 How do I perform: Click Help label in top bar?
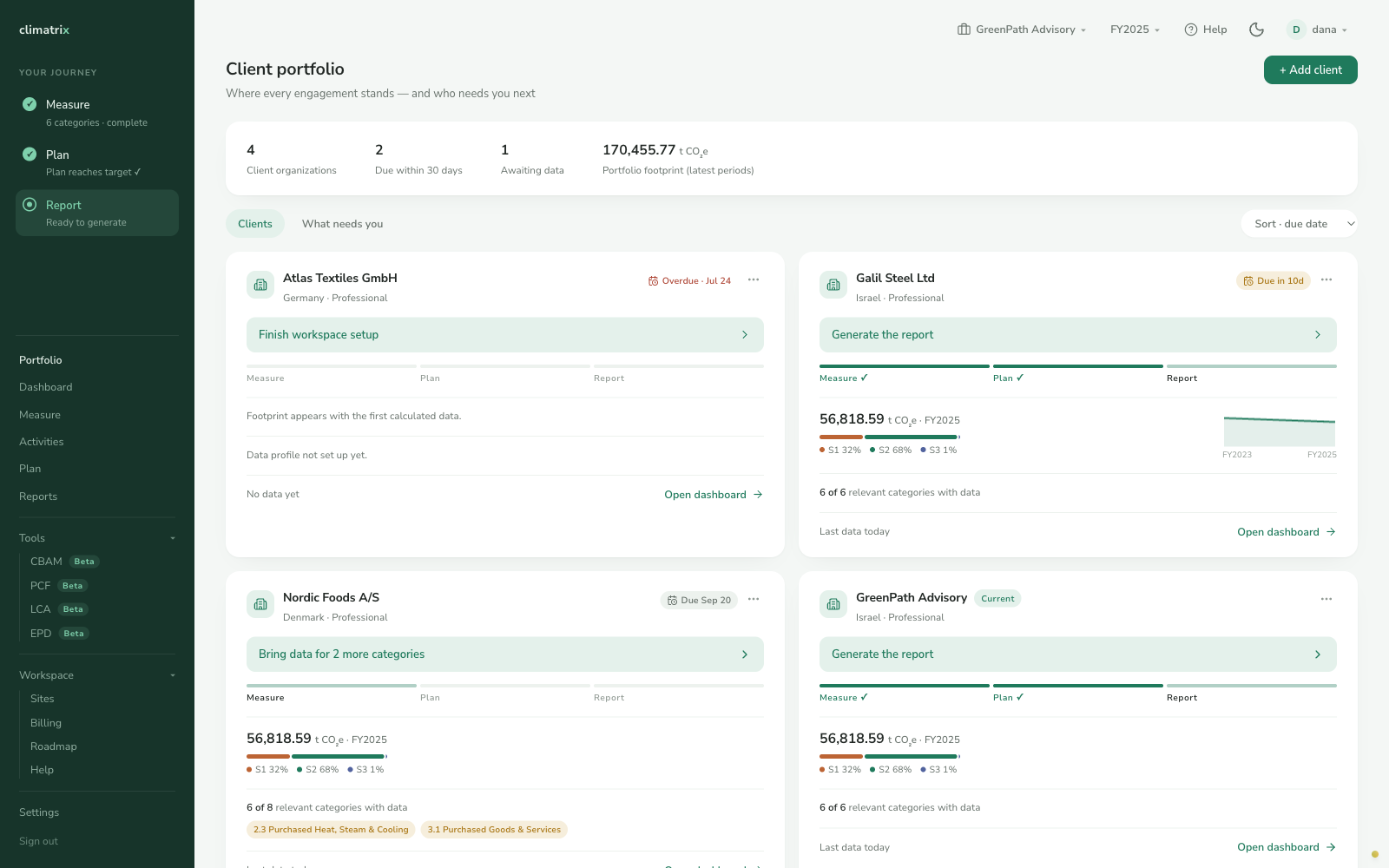point(1215,30)
